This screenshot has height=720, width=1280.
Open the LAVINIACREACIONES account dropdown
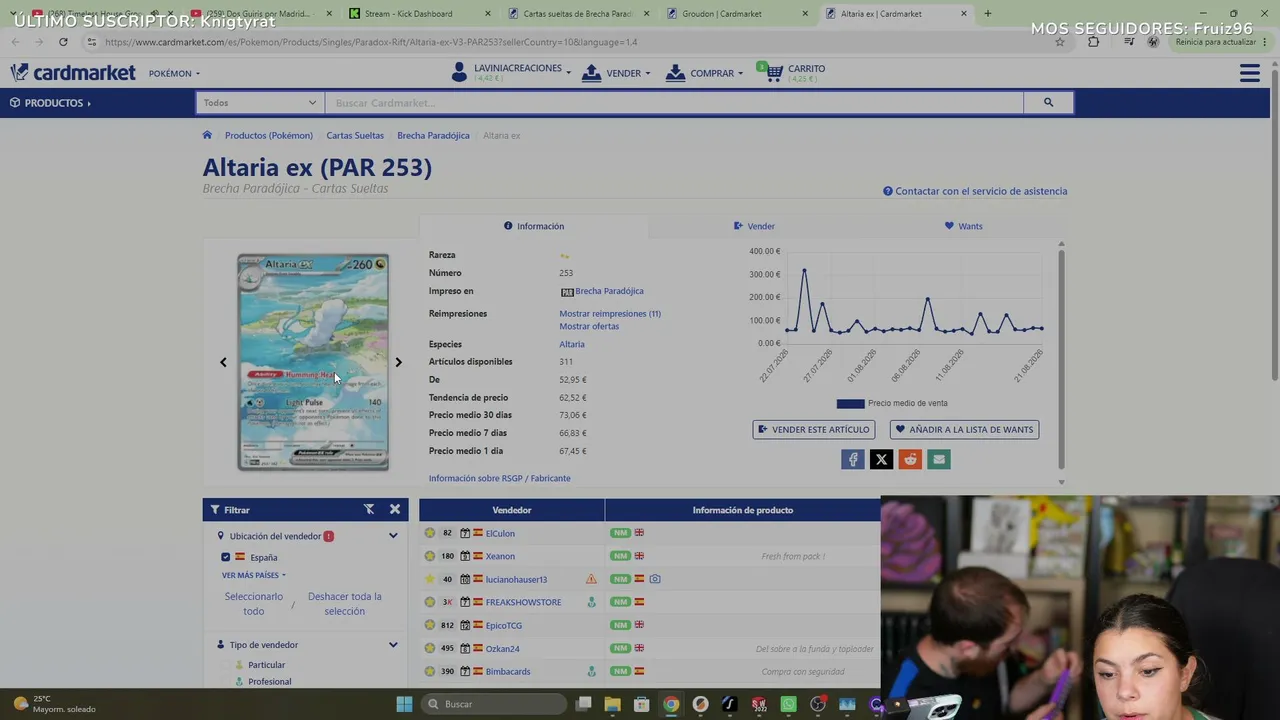click(x=511, y=72)
